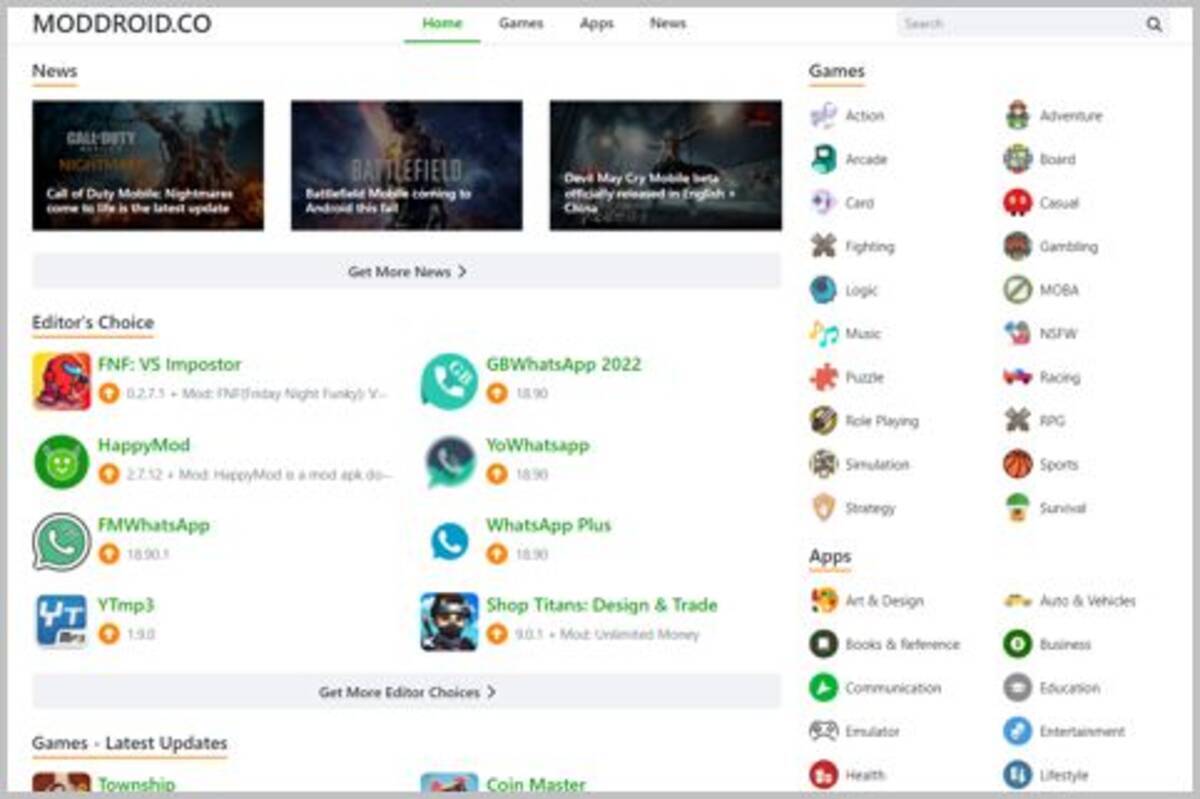Viewport: 1200px width, 799px height.
Task: Open the Music category icon
Action: pos(823,334)
